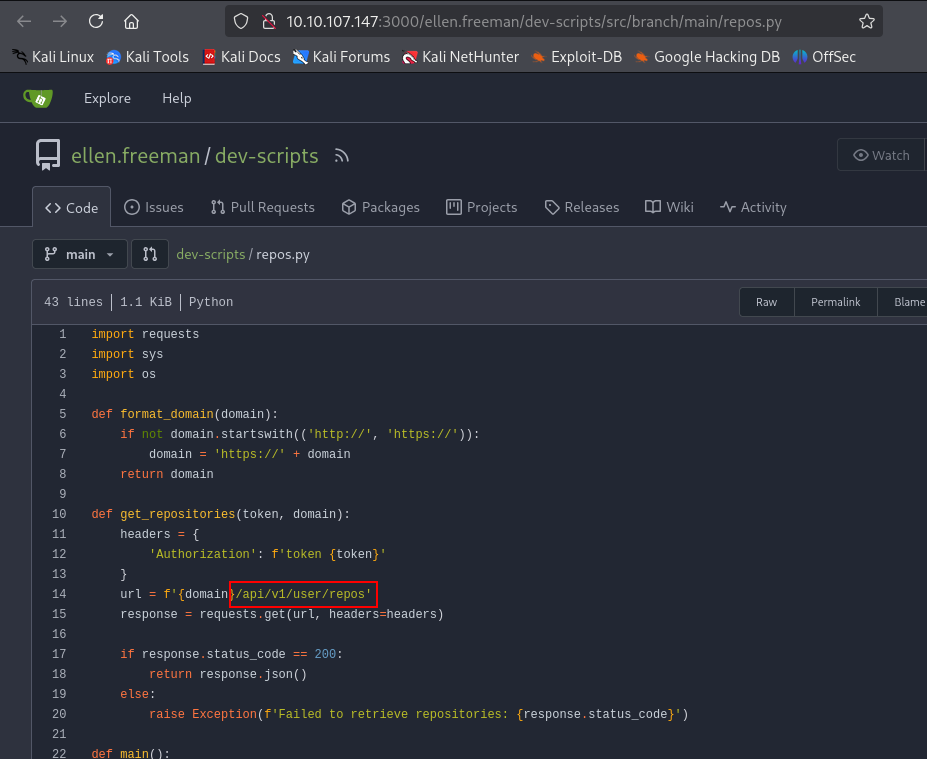
Task: Open the dev-scripts repository title link
Action: [267, 156]
